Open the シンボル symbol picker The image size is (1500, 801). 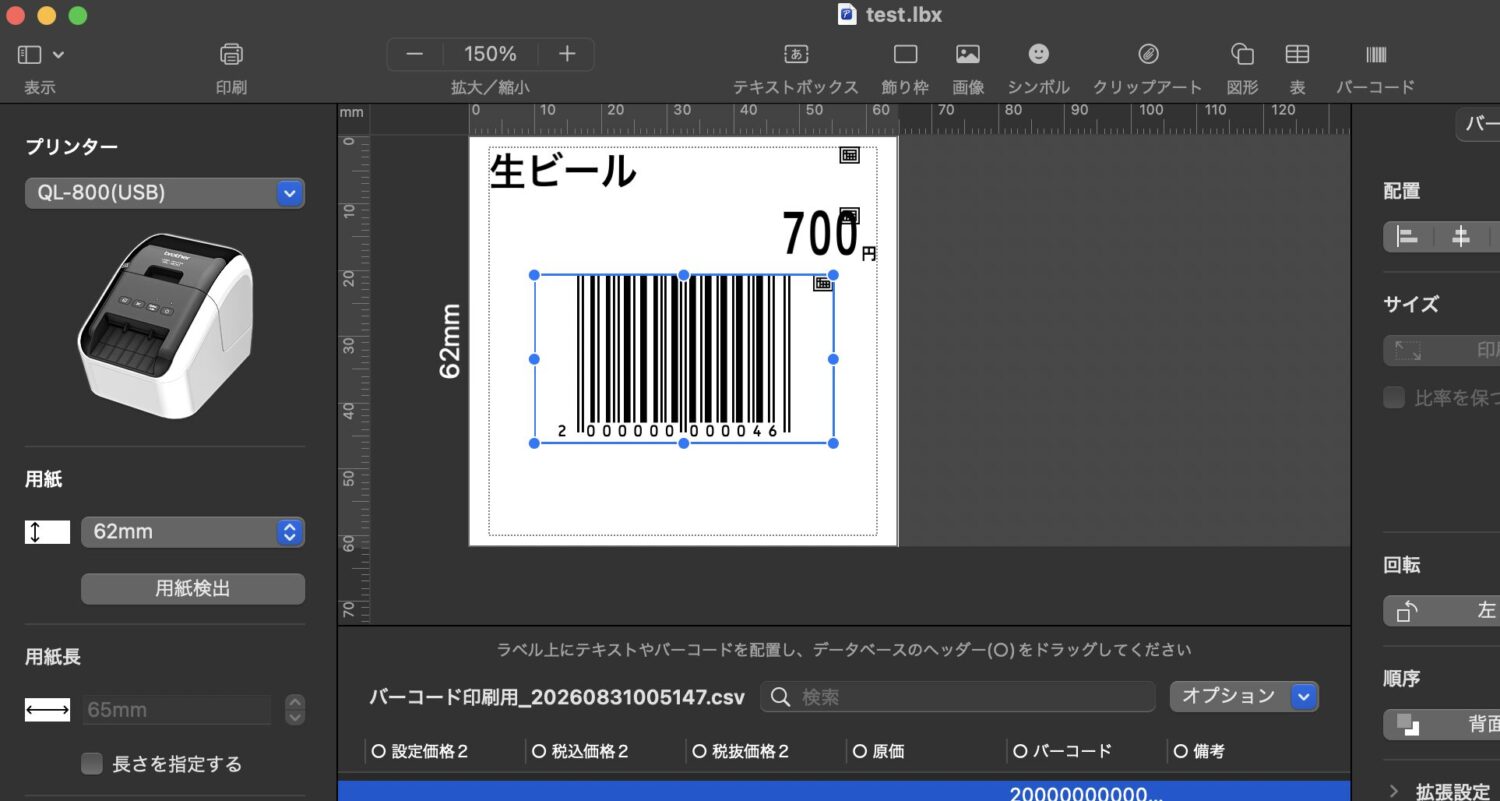pyautogui.click(x=1039, y=54)
